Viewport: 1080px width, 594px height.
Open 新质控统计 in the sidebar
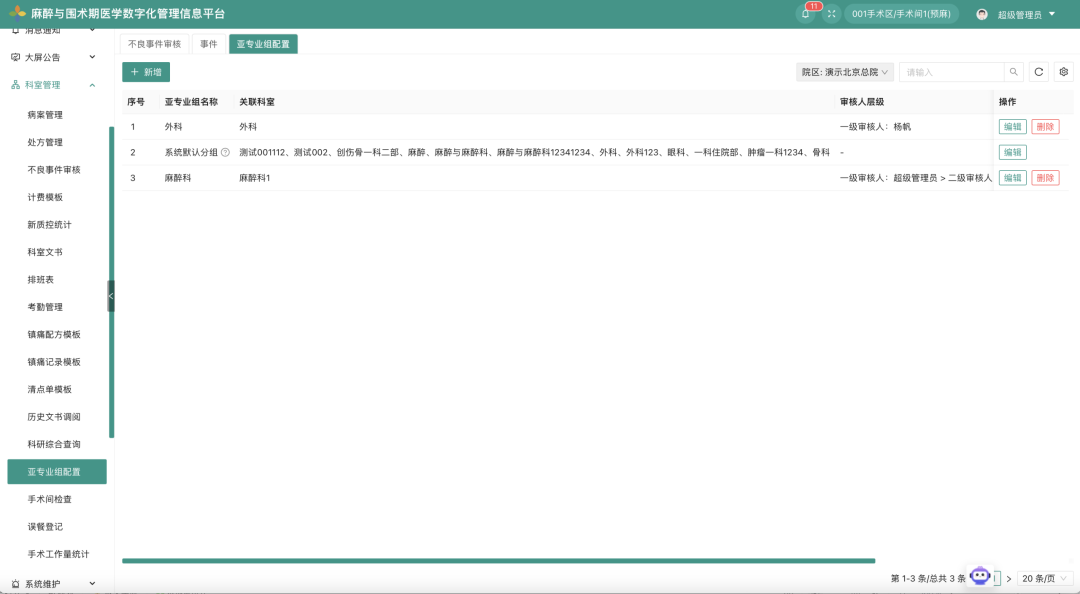pyautogui.click(x=49, y=225)
